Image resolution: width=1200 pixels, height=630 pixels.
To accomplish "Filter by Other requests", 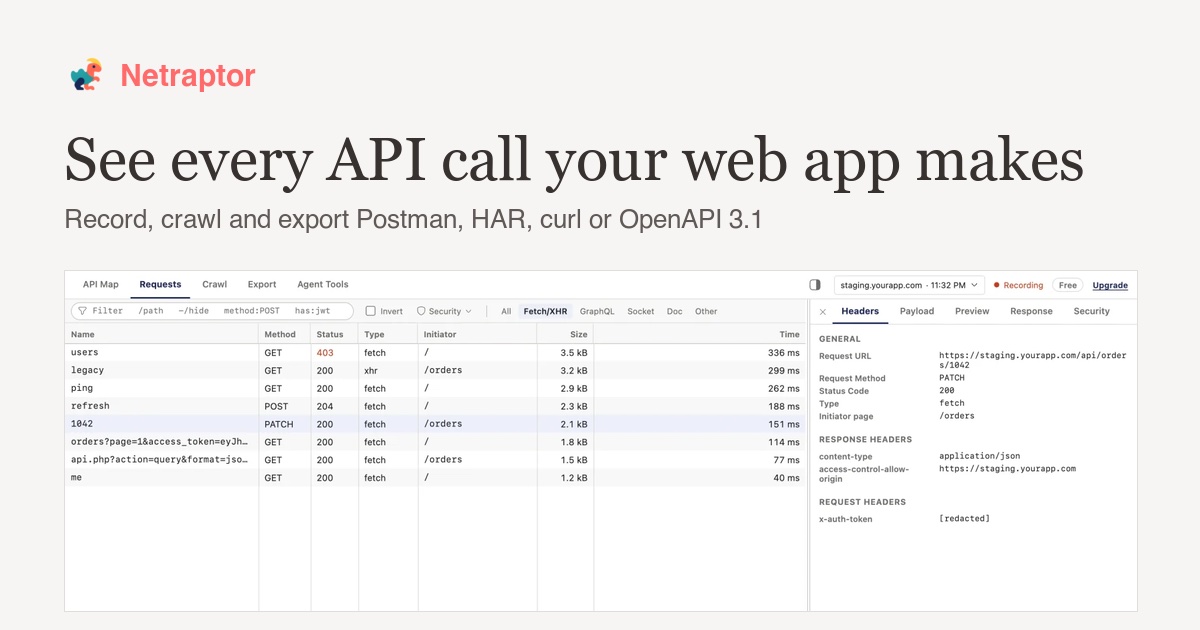I will (706, 311).
